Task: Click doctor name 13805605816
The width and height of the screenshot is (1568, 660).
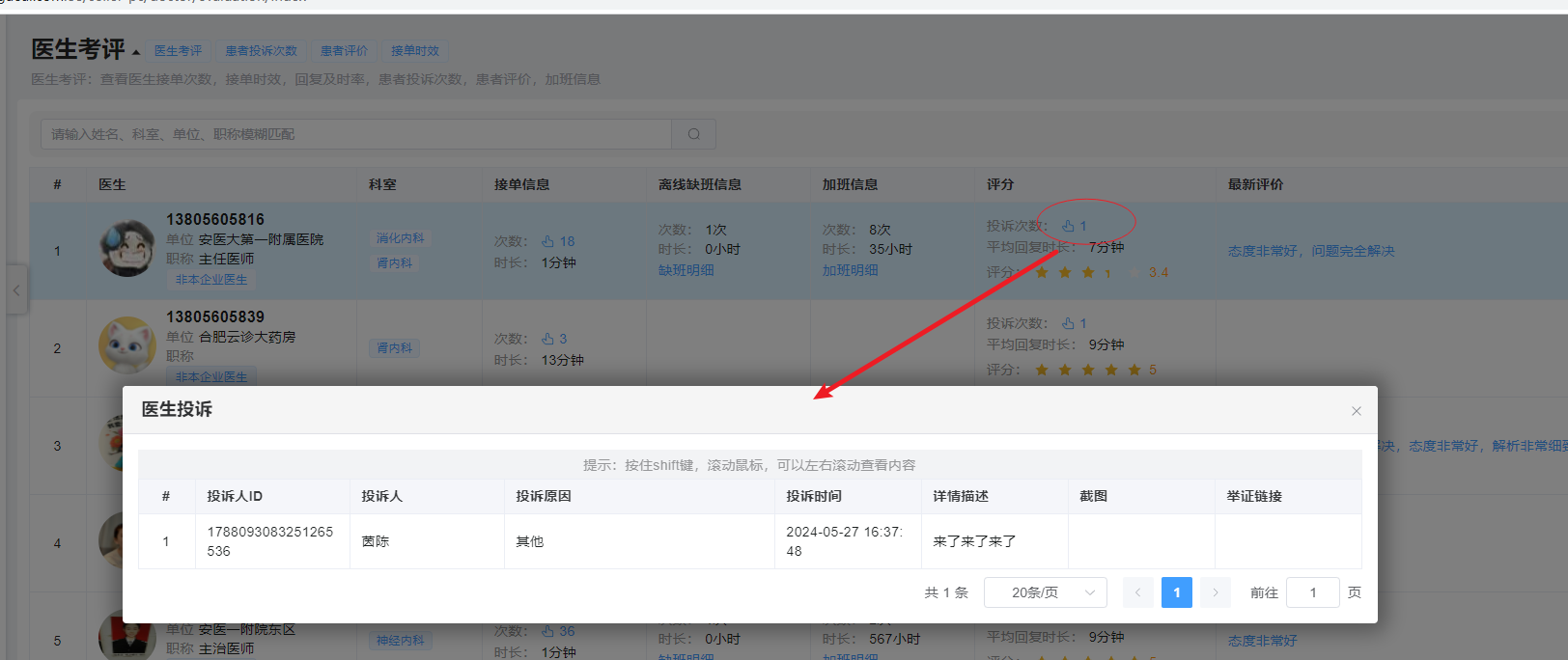Action: click(x=215, y=220)
